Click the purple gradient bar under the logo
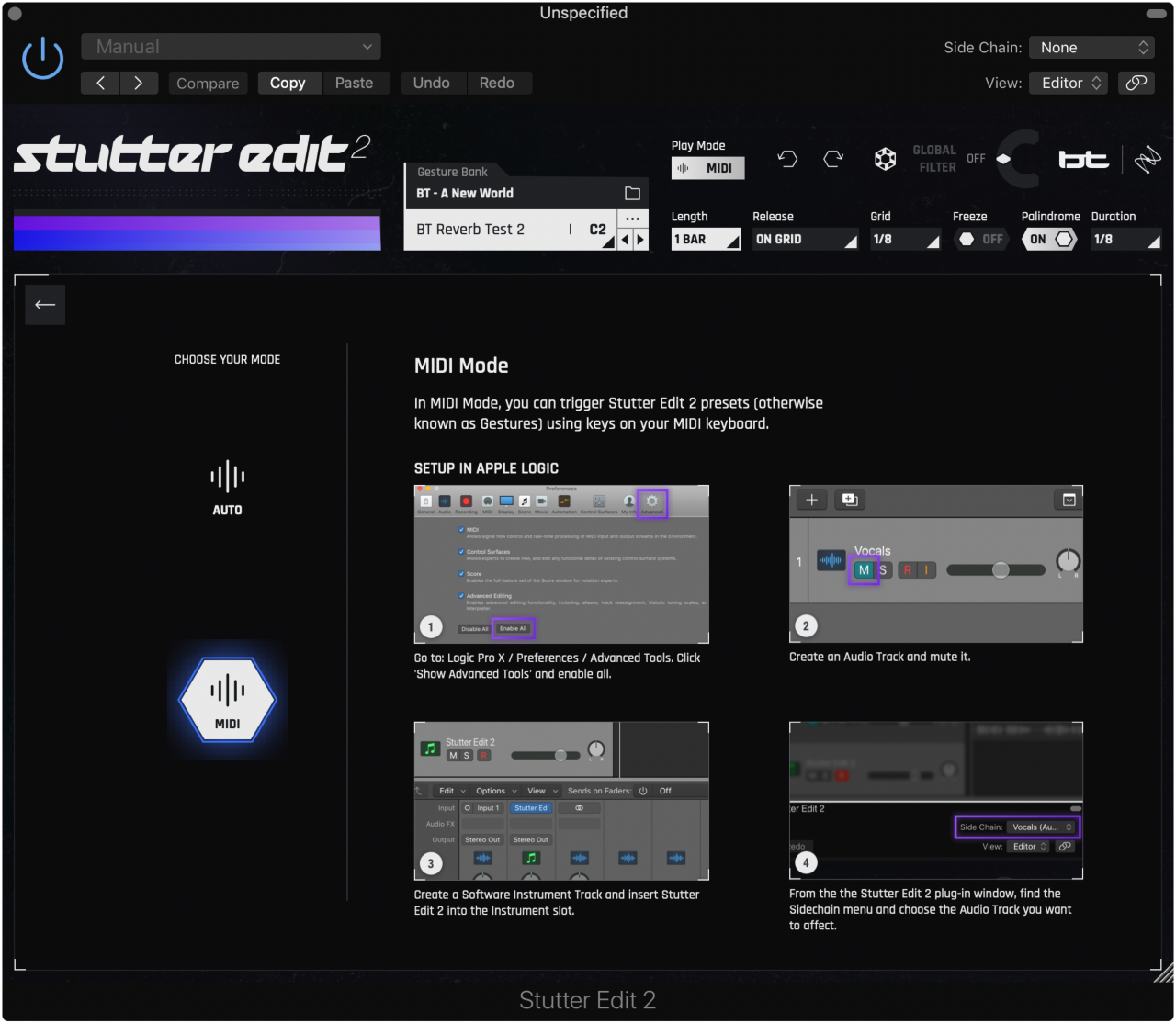The image size is (1176, 1024). [196, 232]
